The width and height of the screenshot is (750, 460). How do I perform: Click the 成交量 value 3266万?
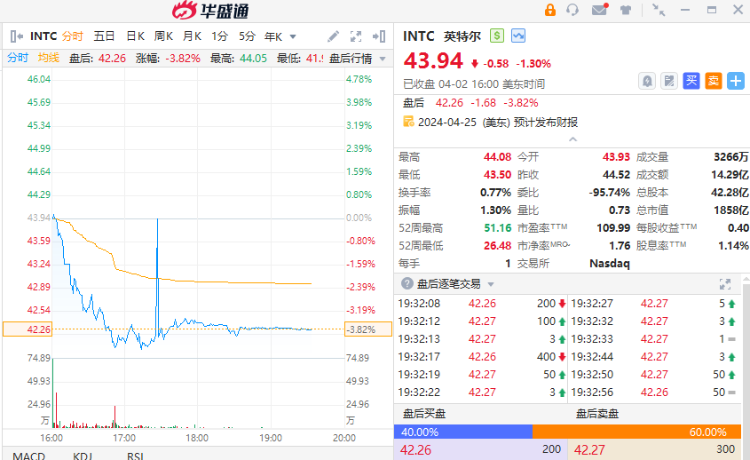731,157
